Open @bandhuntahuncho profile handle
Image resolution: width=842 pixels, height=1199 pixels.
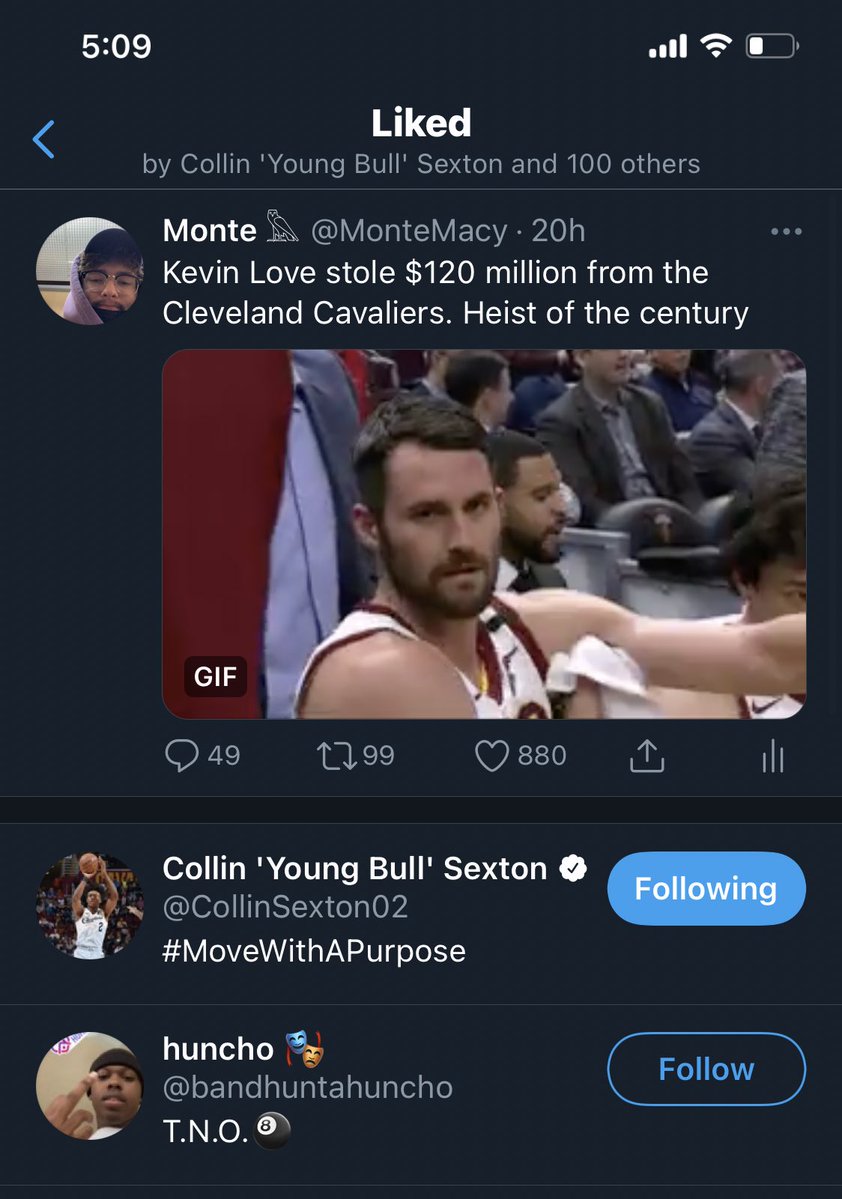307,1087
